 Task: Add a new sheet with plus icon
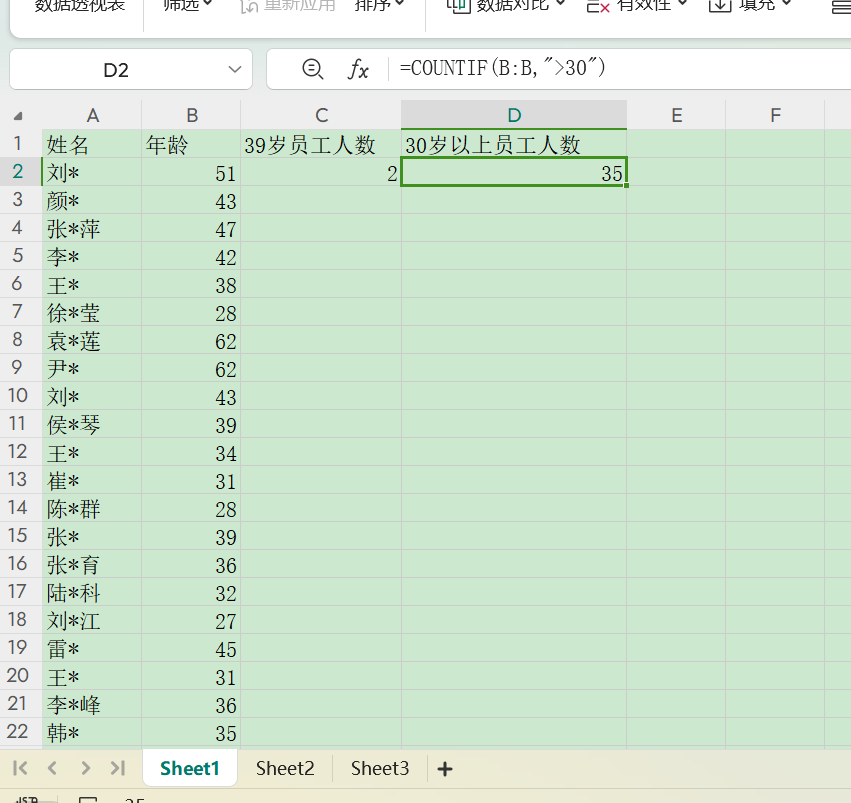[444, 769]
